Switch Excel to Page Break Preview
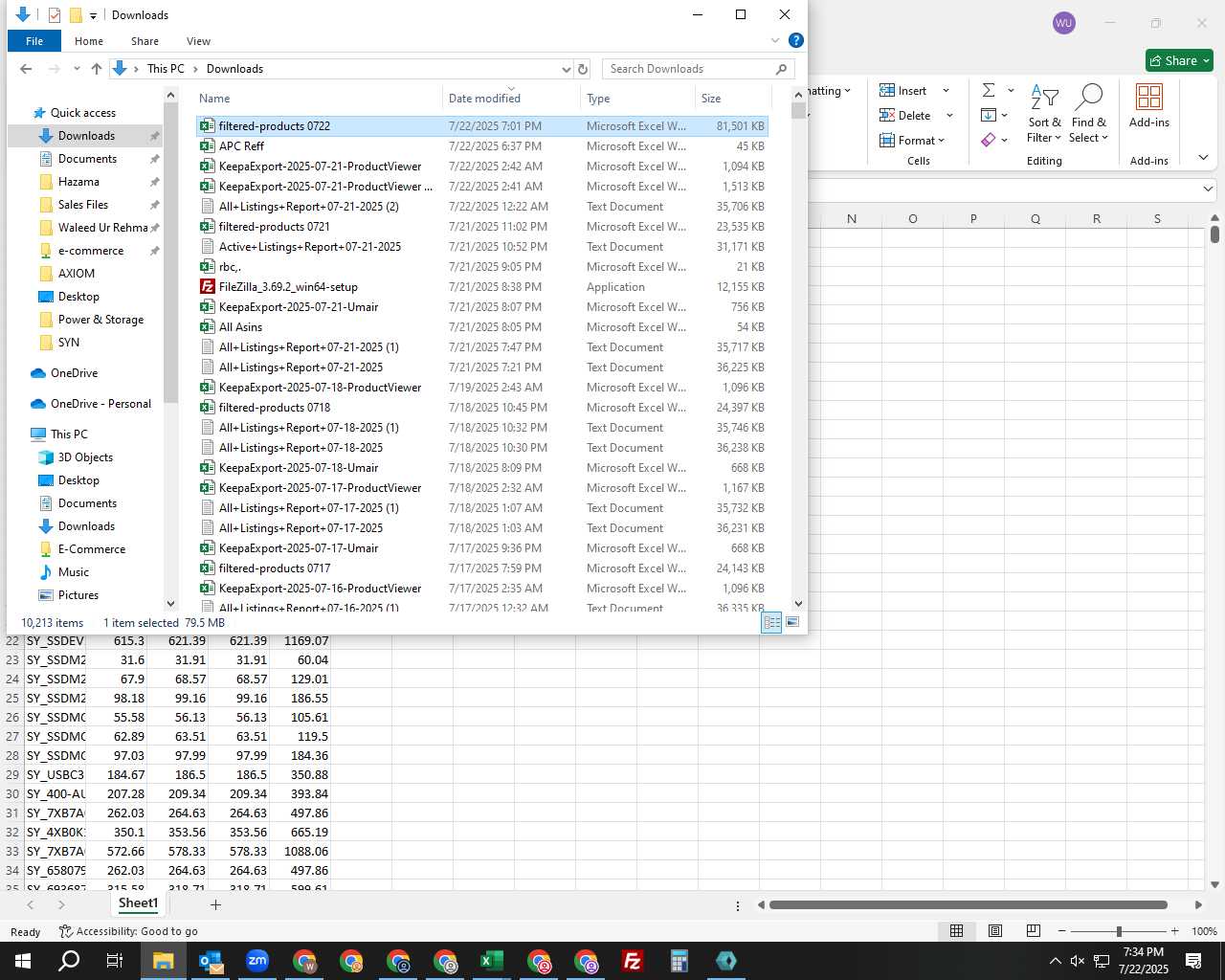This screenshot has width=1225, height=980. [x=1034, y=930]
